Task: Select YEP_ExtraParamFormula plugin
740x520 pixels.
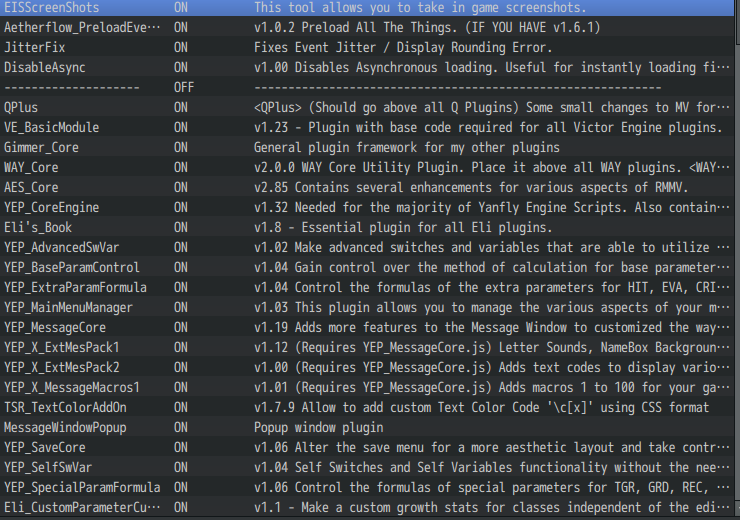Action: [x=75, y=287]
